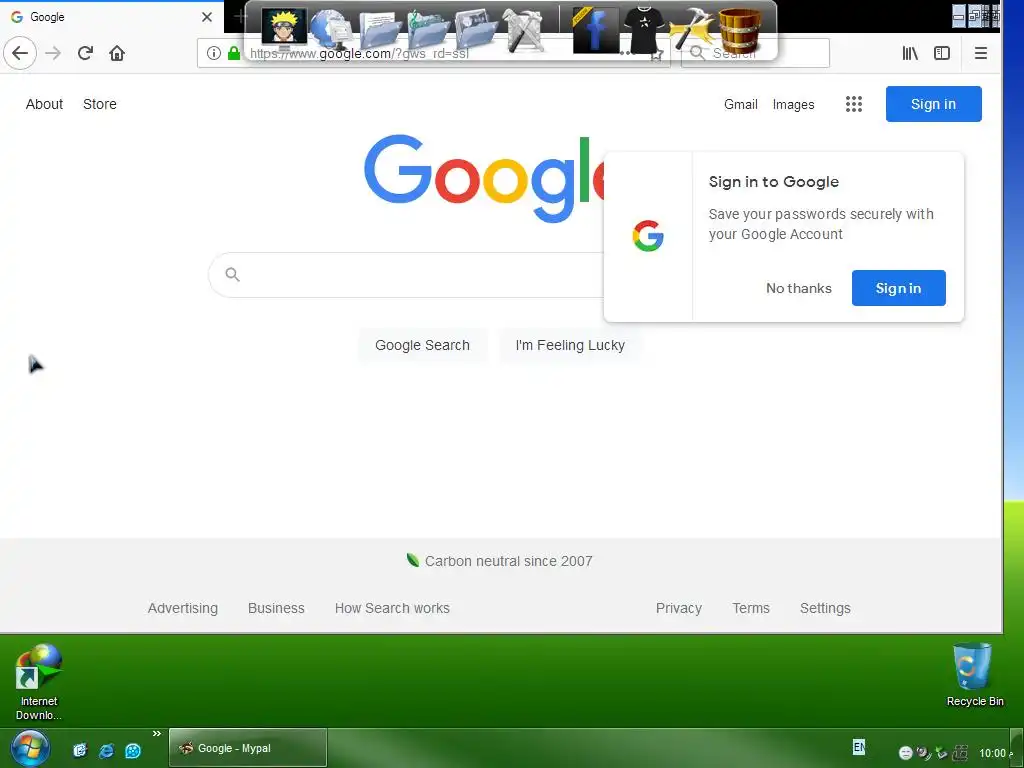
Task: Open the Settings footer menu
Action: click(x=825, y=608)
